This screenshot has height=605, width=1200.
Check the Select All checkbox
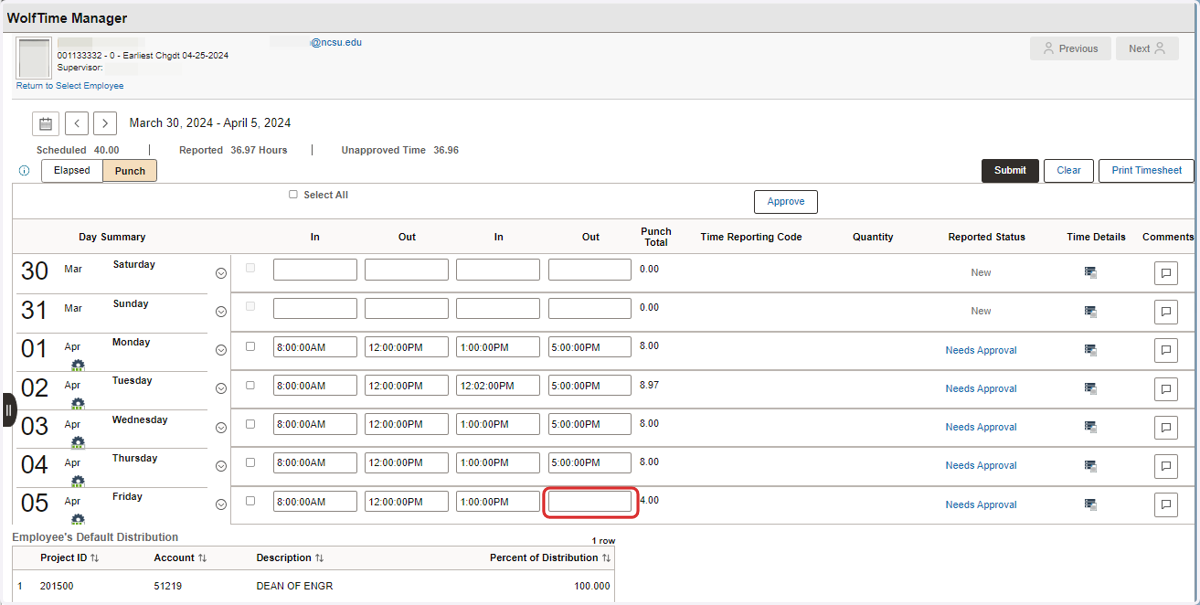point(293,195)
